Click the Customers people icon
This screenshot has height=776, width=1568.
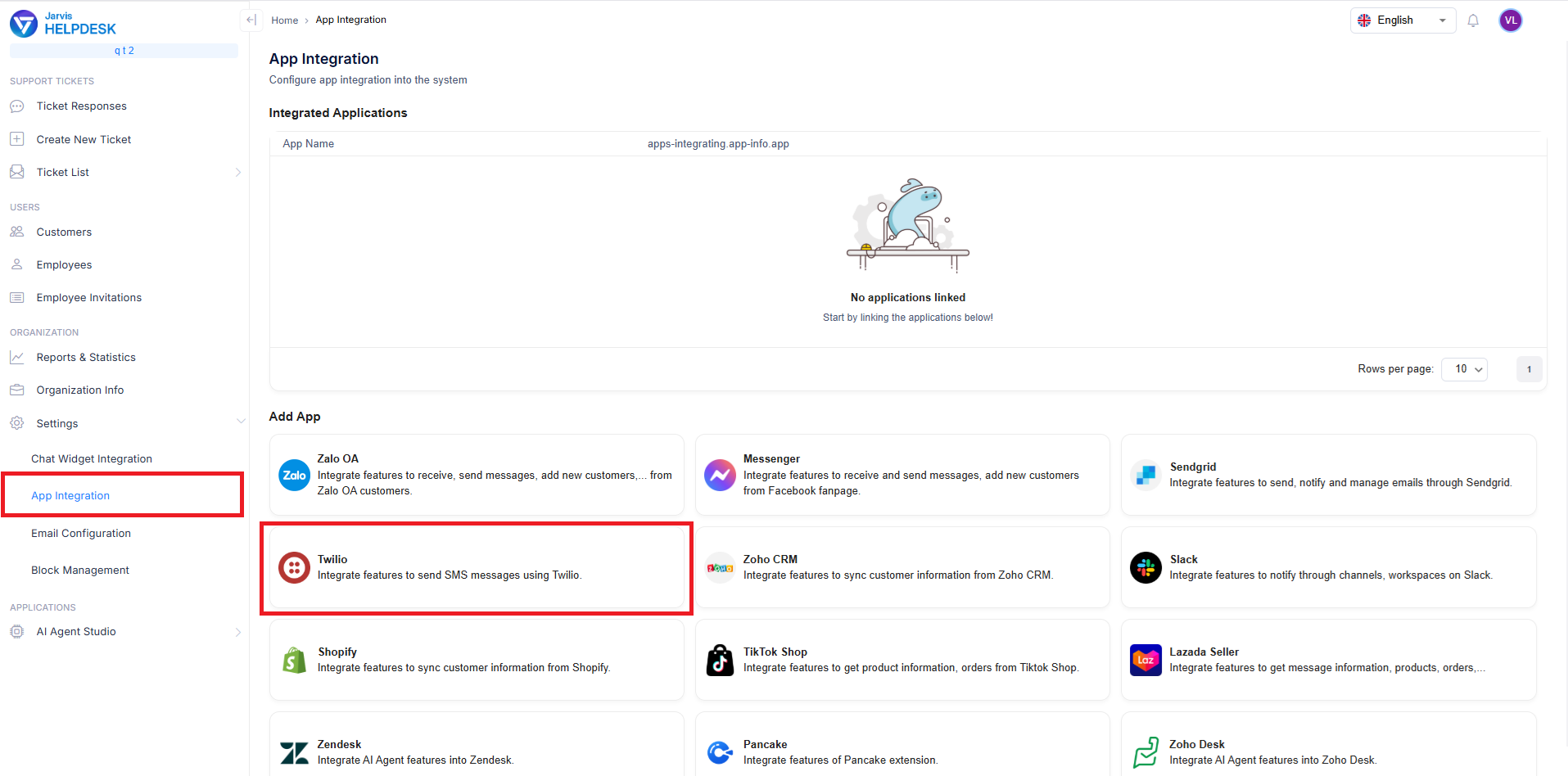click(16, 232)
